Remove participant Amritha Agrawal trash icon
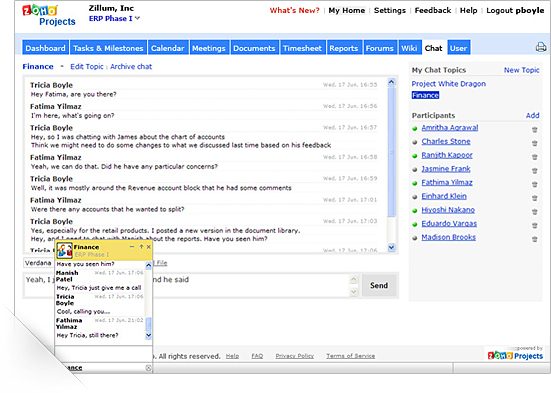Viewport: 551px width, 393px height. (534, 129)
